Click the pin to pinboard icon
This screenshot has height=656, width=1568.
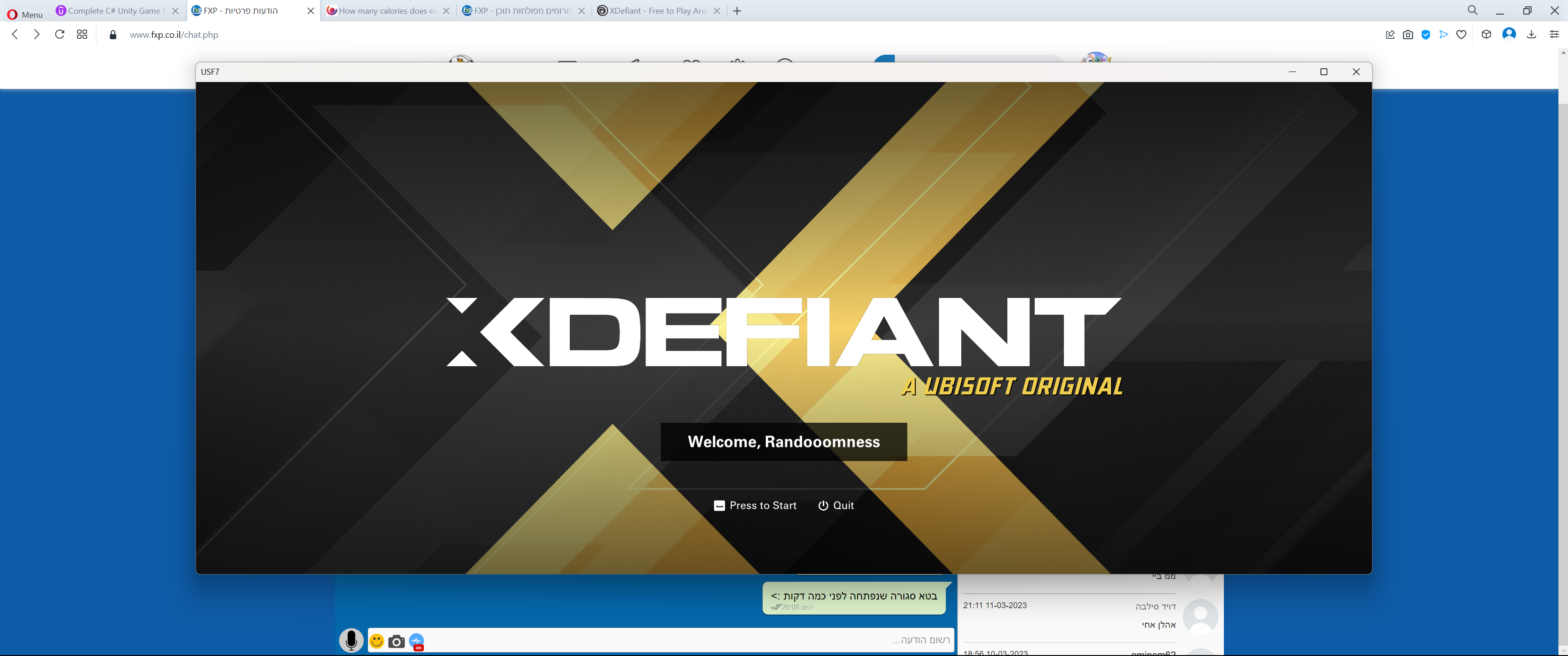point(1390,35)
